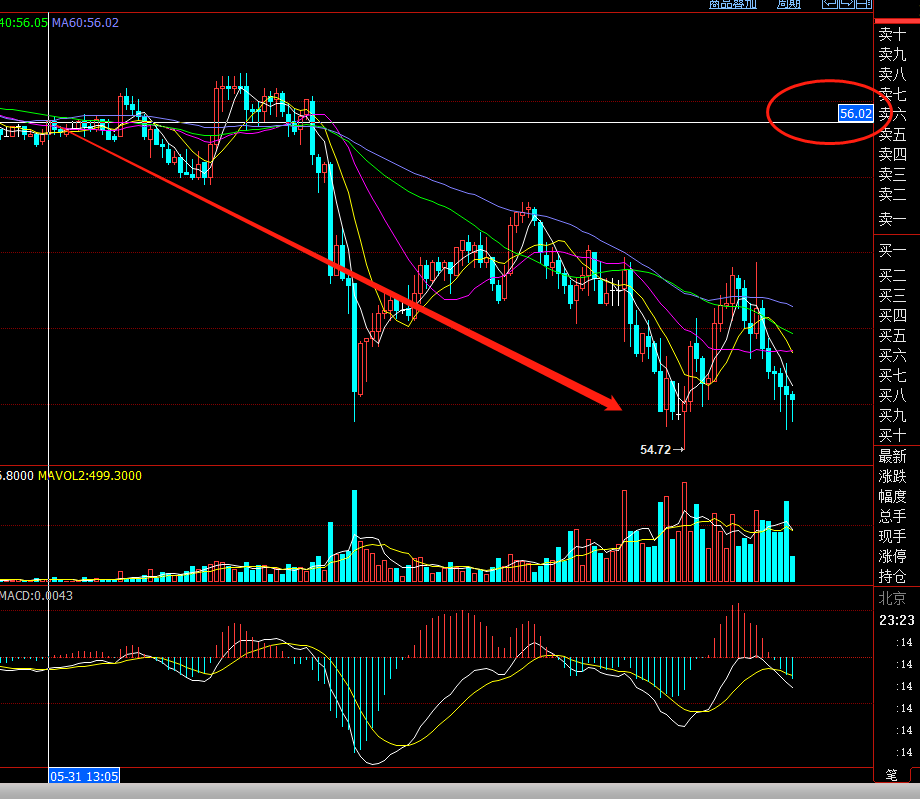The width and height of the screenshot is (920, 799).
Task: Click the 总手 total volume field
Action: (x=892, y=516)
